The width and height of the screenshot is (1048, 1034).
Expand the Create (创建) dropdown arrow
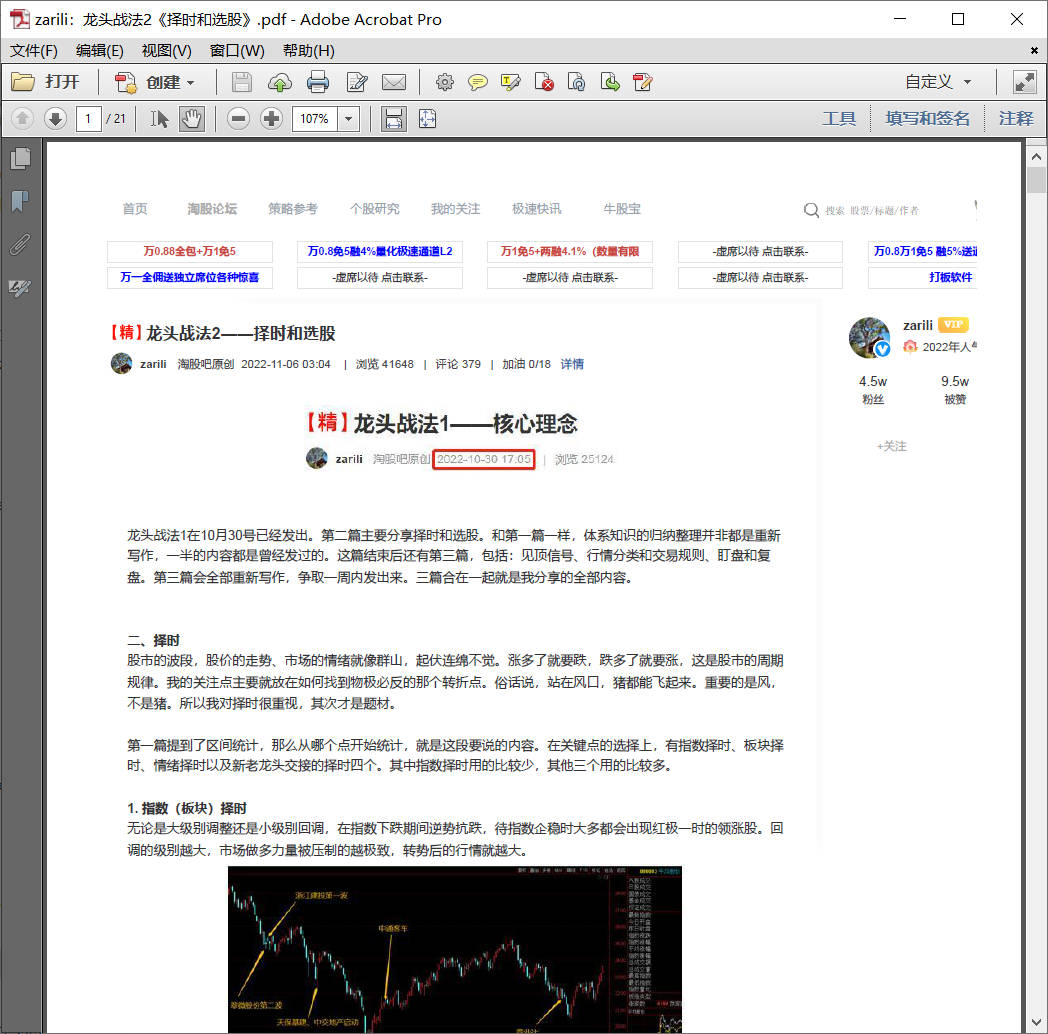(190, 83)
